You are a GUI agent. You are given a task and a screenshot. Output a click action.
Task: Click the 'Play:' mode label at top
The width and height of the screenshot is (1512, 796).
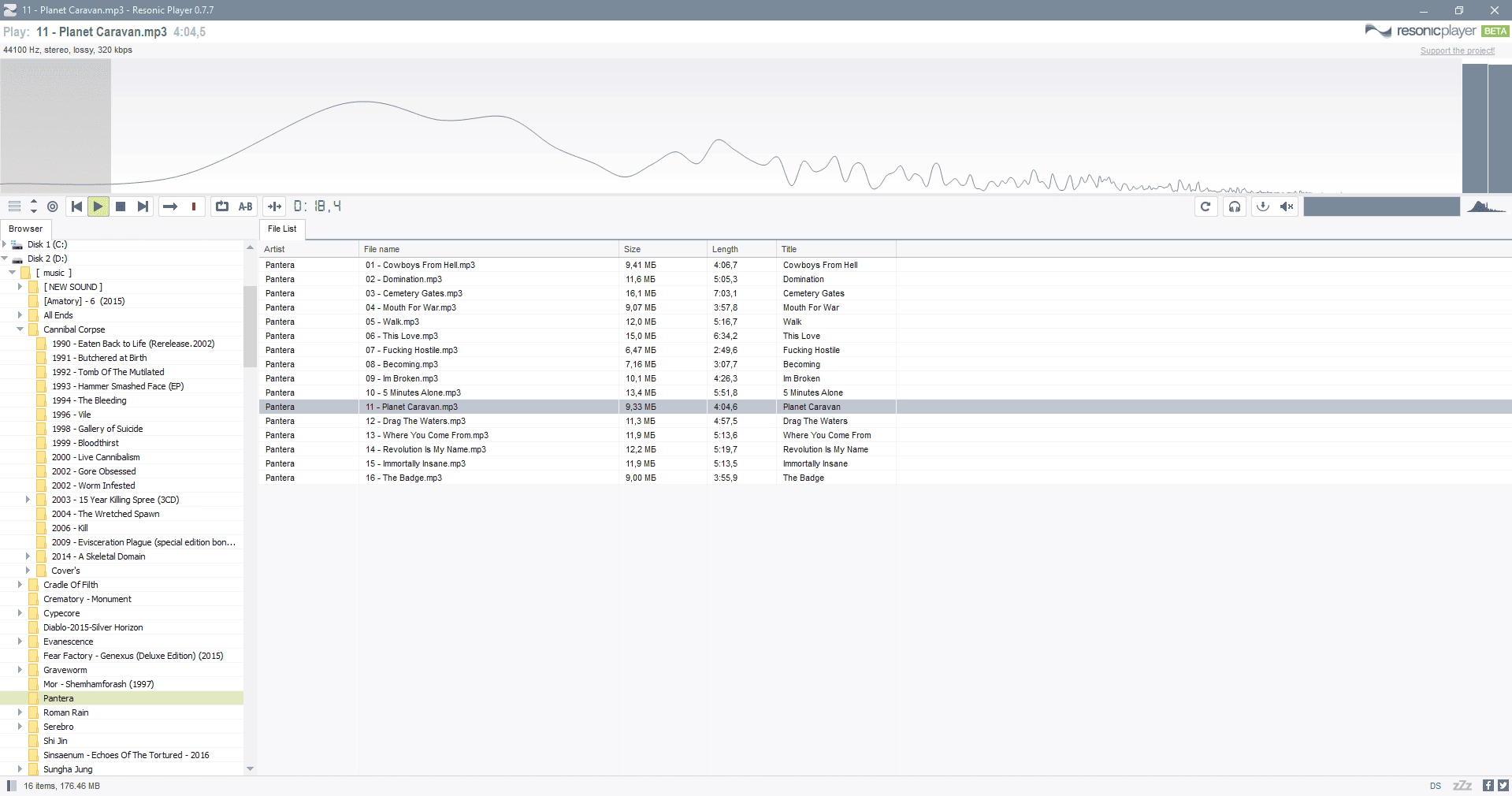pyautogui.click(x=17, y=32)
